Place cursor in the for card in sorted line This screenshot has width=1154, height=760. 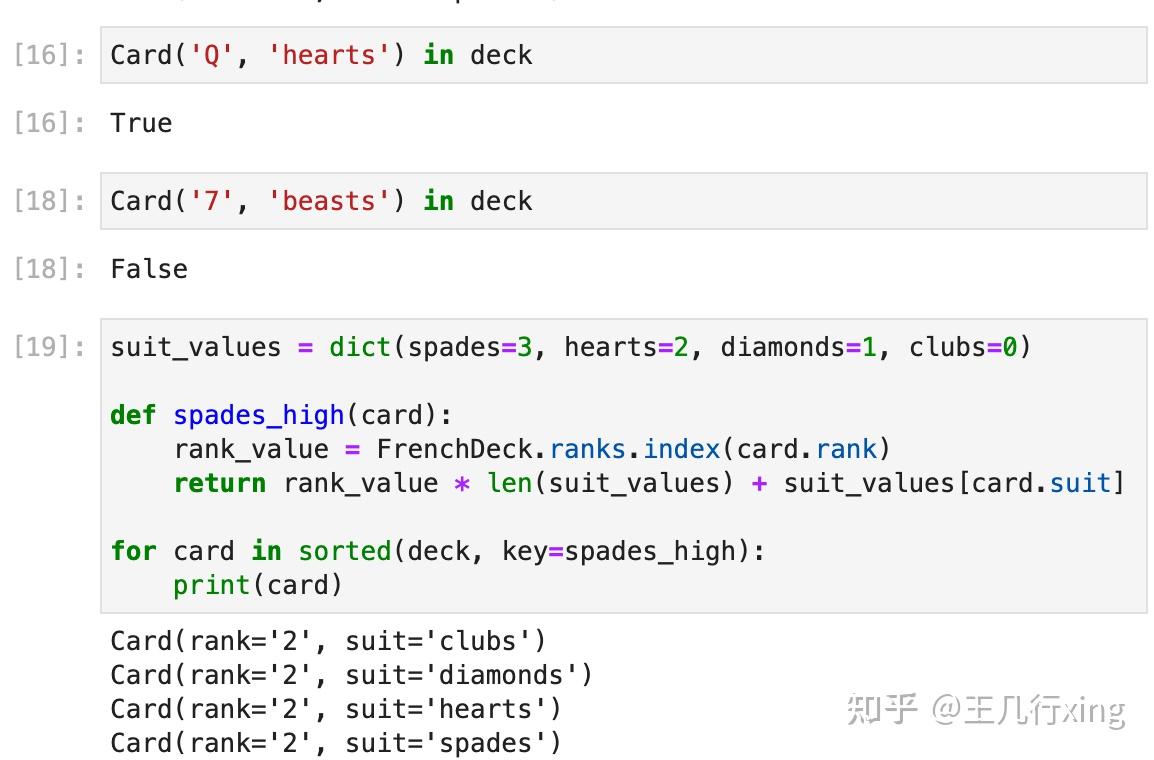pyautogui.click(x=437, y=551)
